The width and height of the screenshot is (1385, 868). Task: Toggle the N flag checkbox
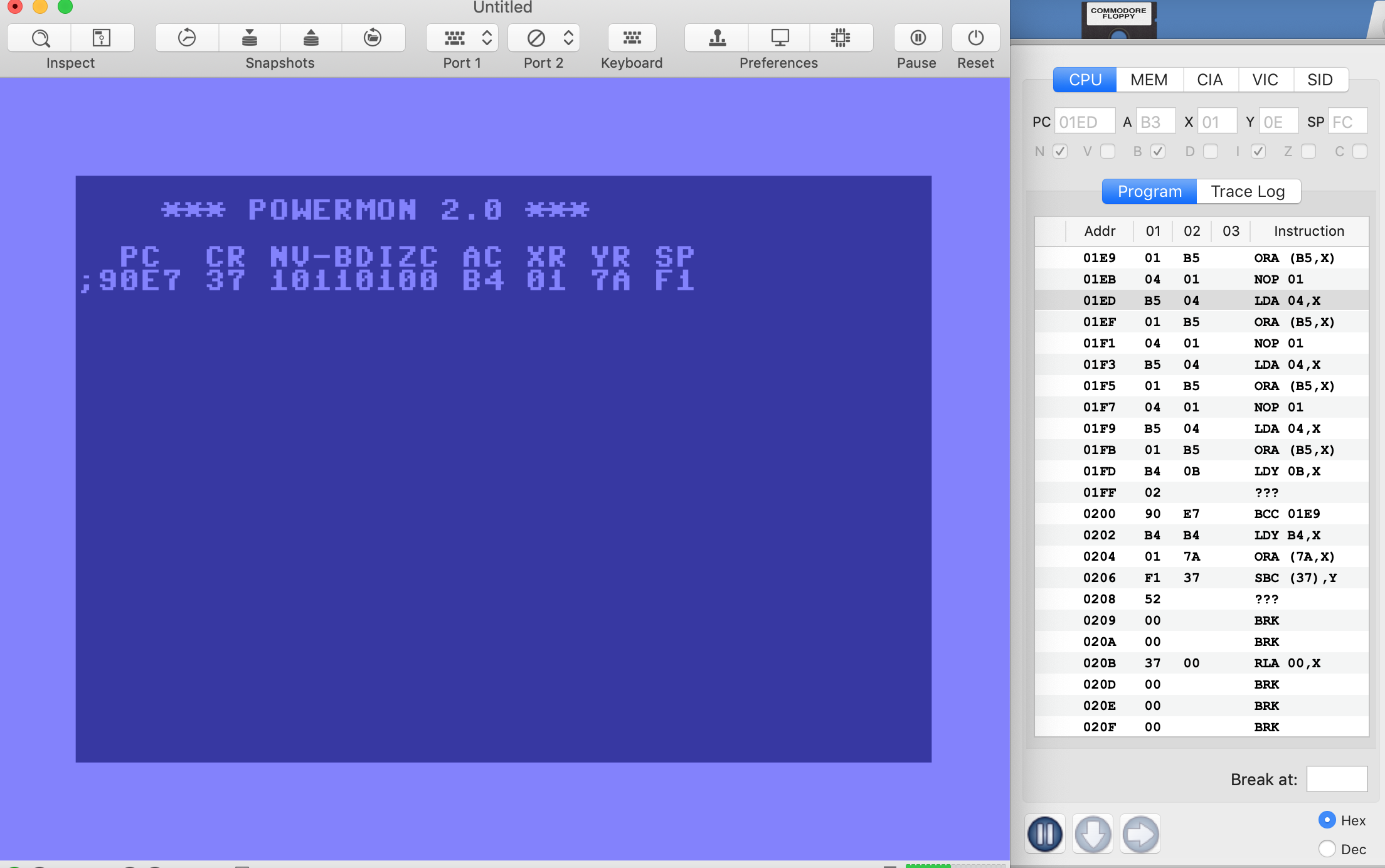click(1060, 151)
